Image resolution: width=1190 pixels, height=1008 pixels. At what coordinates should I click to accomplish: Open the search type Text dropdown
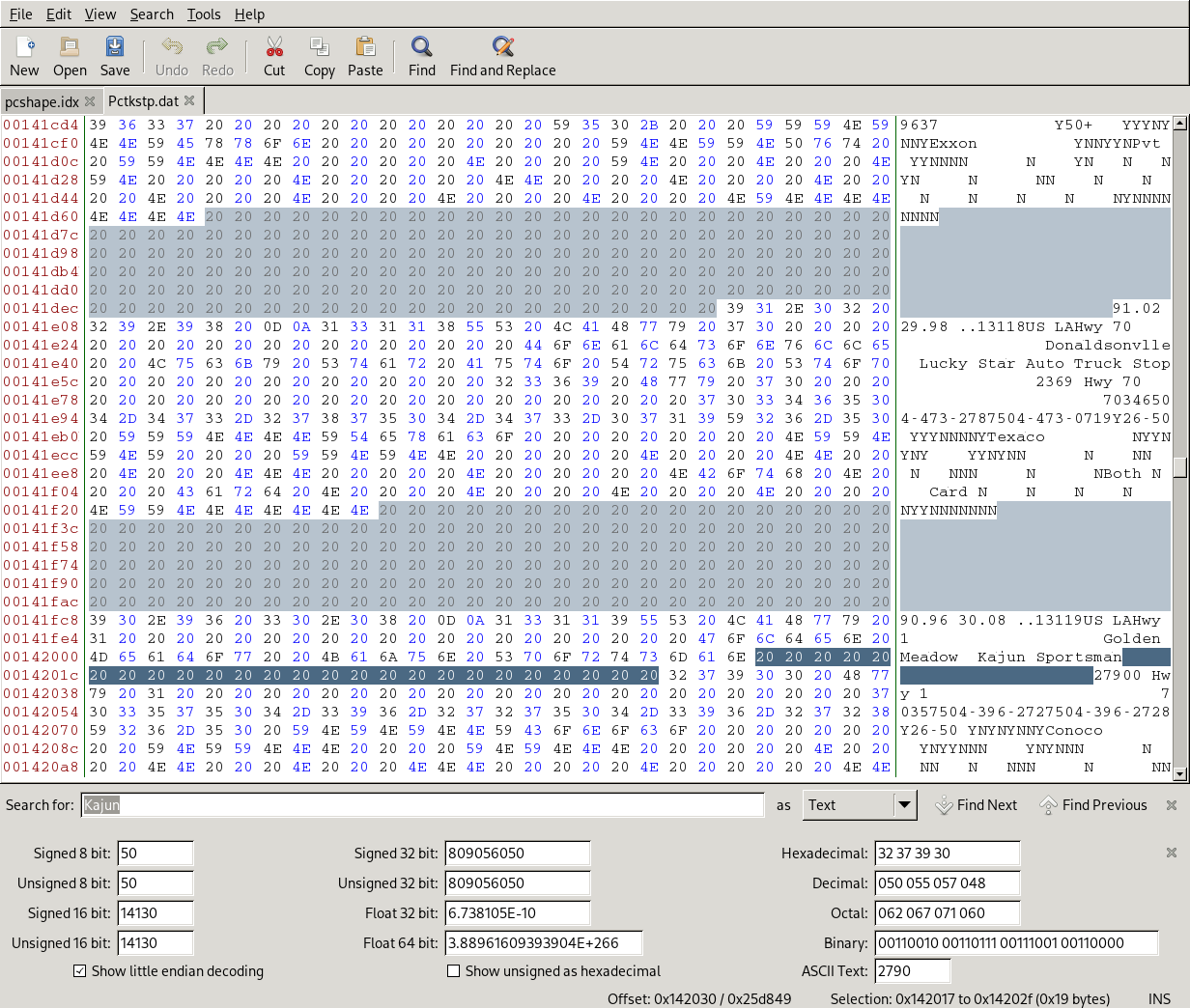[859, 805]
